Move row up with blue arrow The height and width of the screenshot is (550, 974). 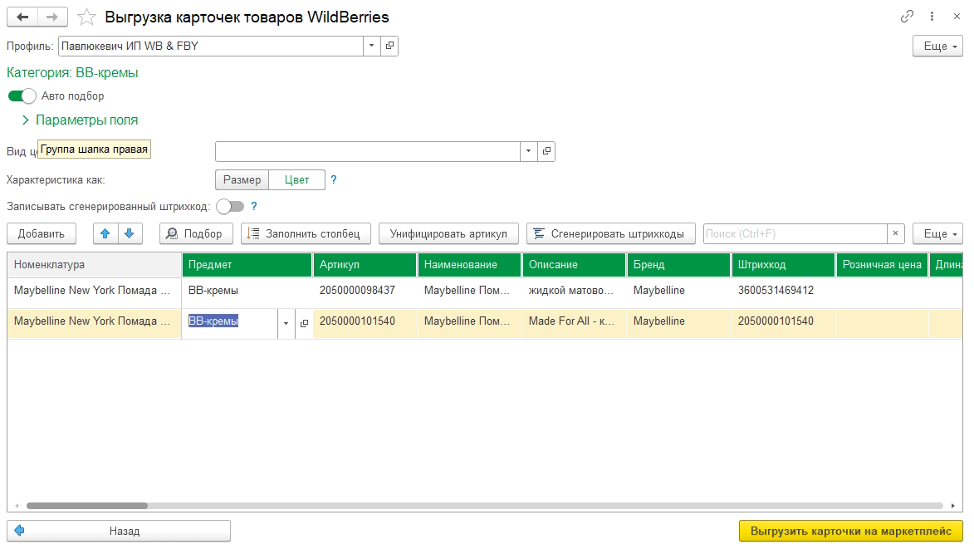tap(105, 233)
